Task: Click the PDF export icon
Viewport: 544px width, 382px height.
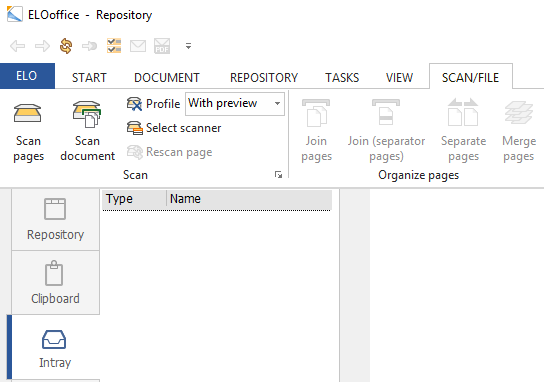Action: pos(162,46)
